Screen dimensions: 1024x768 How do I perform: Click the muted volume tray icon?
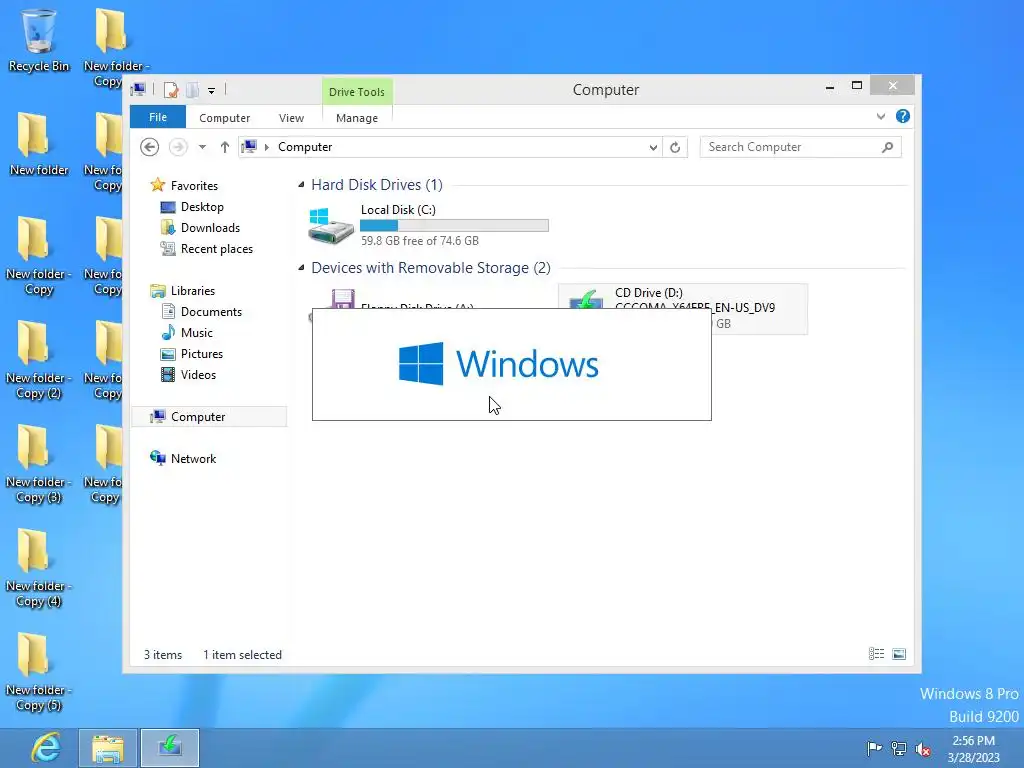[923, 749]
